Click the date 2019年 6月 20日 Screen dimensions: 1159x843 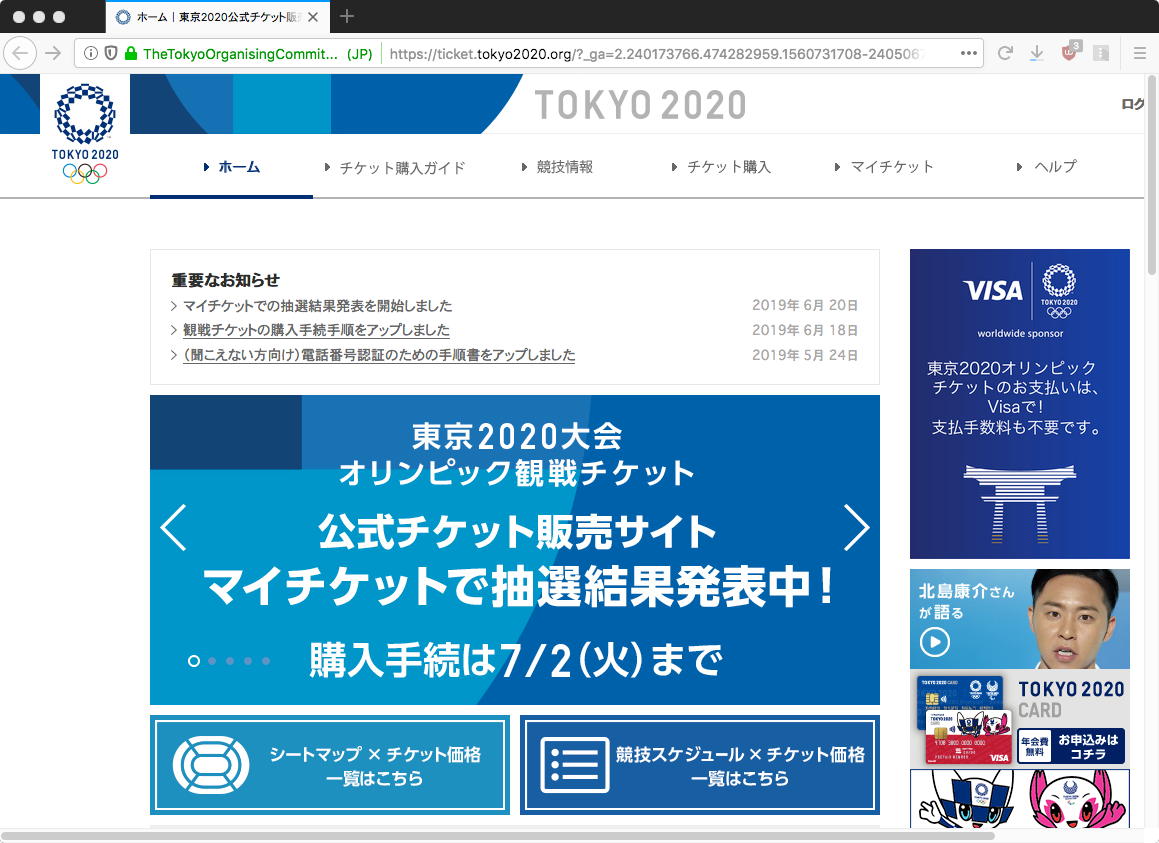click(x=805, y=305)
